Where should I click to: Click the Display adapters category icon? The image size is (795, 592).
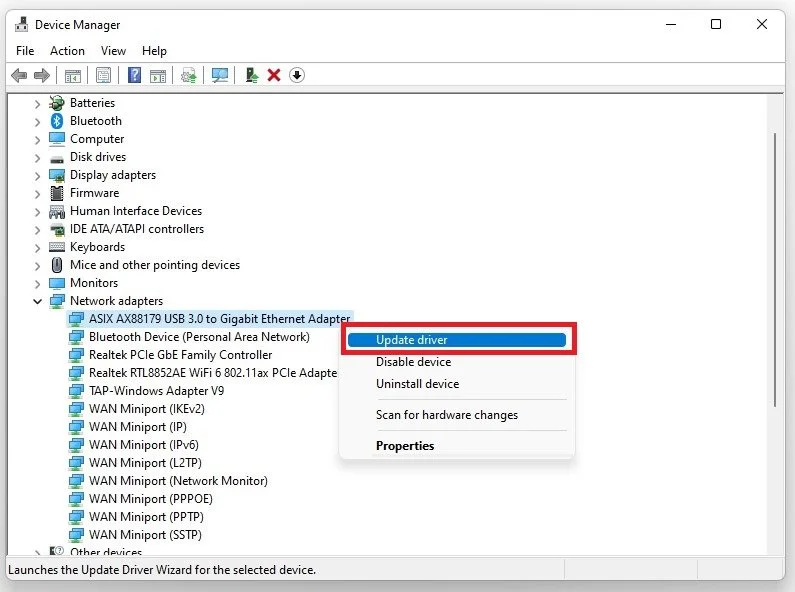pos(57,175)
